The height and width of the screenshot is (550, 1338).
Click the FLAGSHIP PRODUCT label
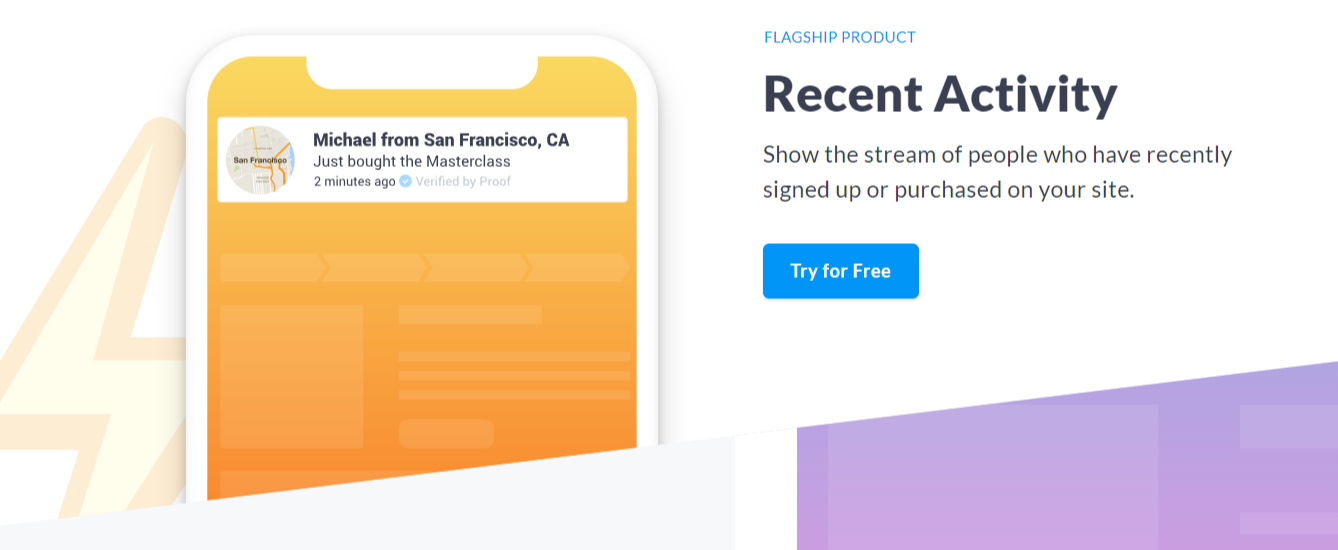pyautogui.click(x=839, y=38)
